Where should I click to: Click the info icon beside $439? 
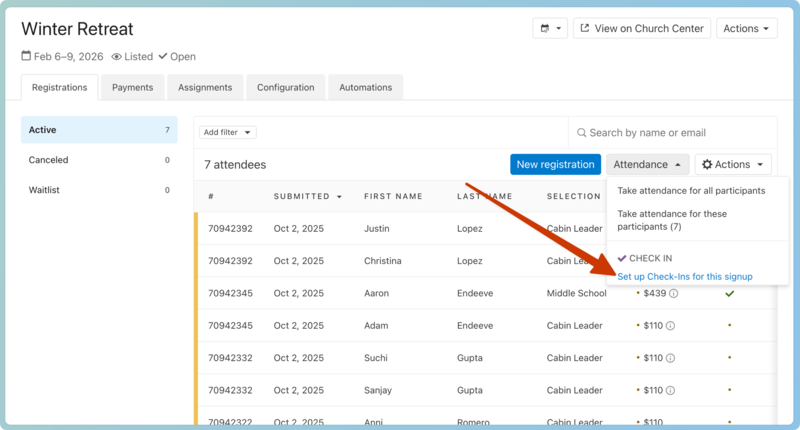pyautogui.click(x=673, y=294)
